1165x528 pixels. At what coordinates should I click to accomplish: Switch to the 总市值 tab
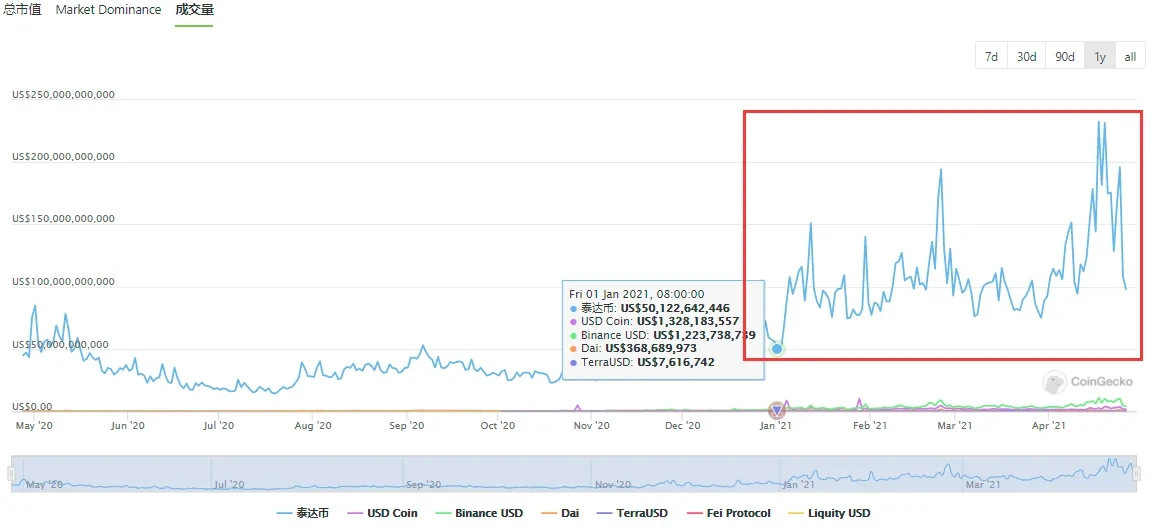22,10
